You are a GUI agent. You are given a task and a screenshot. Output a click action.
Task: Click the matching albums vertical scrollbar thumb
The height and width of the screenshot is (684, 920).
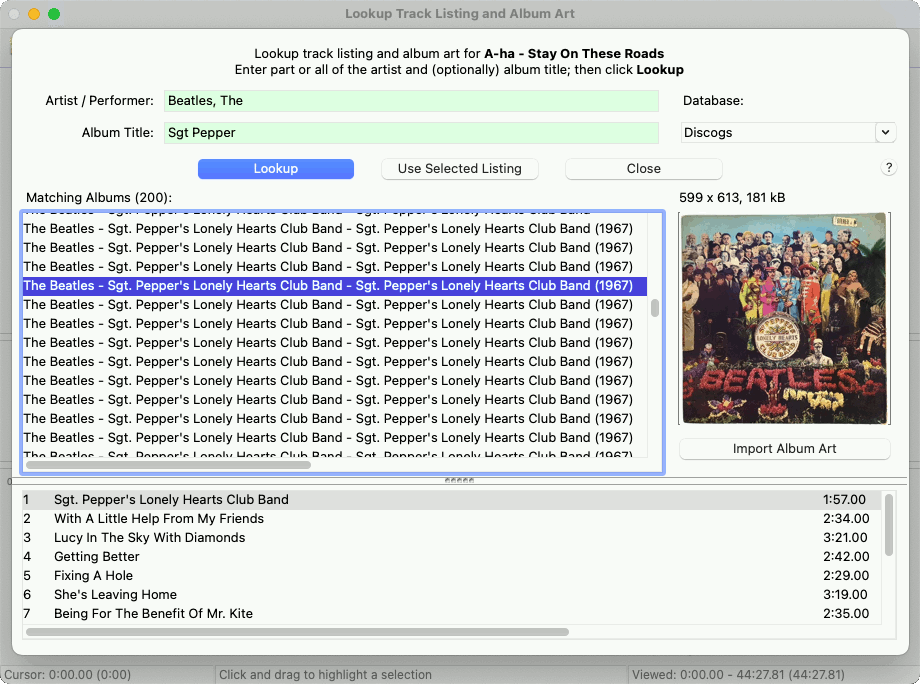point(655,308)
